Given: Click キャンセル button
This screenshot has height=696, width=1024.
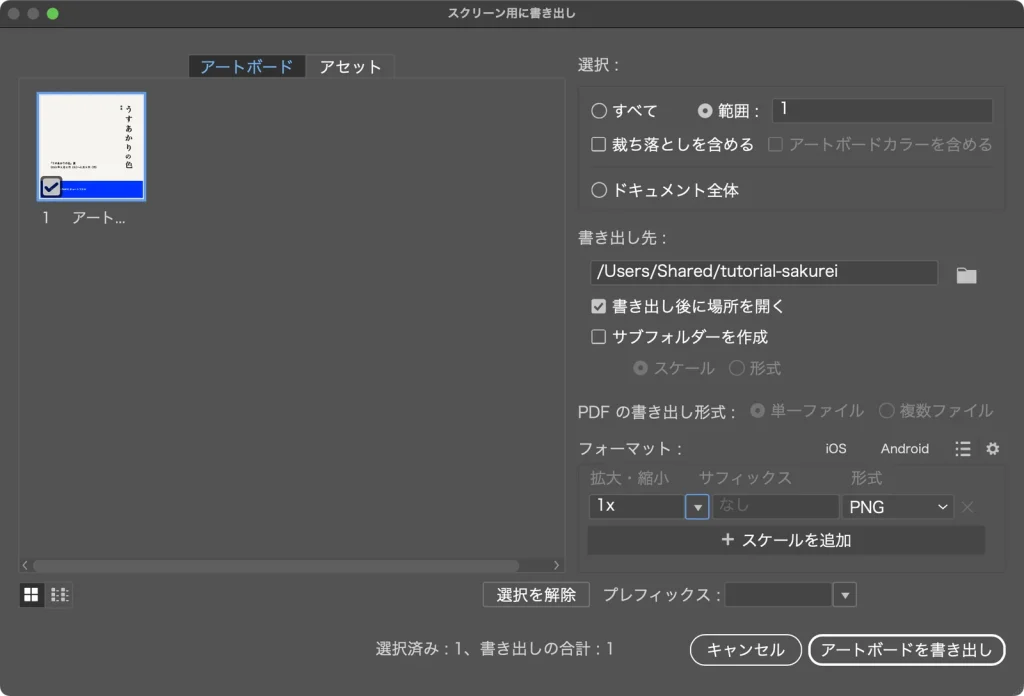Looking at the screenshot, I should coord(745,650).
